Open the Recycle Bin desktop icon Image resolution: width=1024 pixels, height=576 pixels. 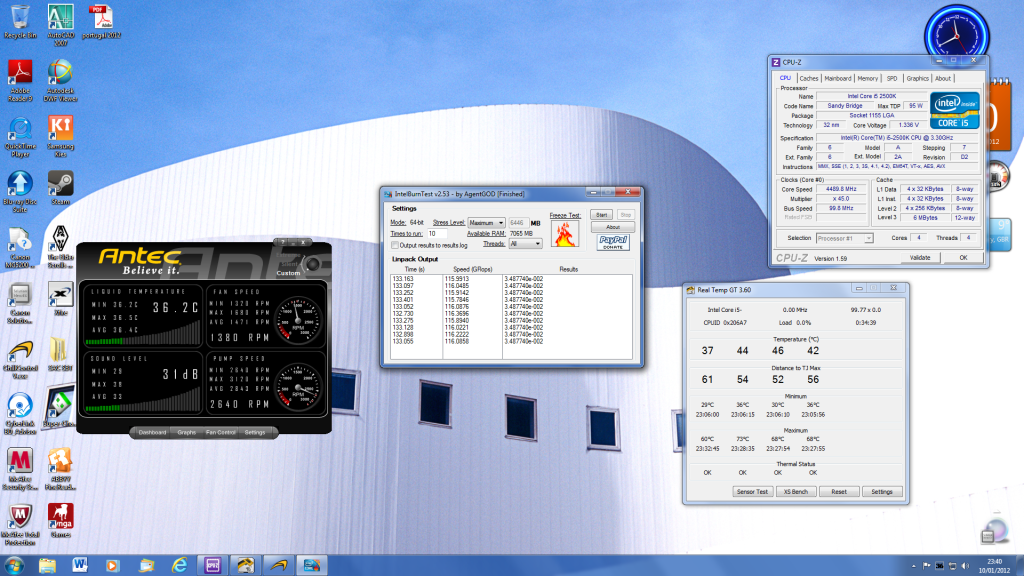pos(20,22)
